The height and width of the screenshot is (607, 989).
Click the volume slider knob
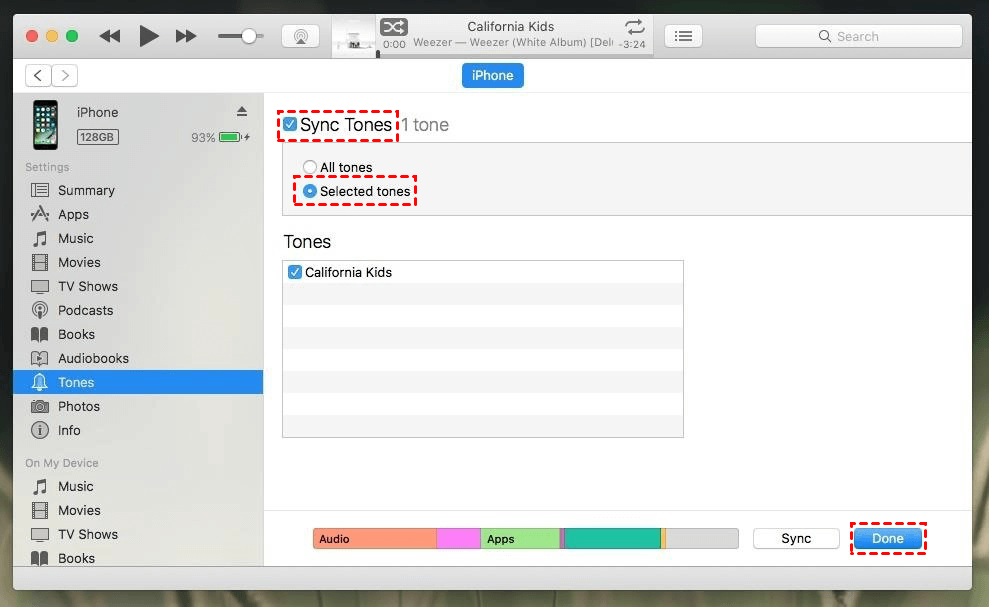point(248,36)
